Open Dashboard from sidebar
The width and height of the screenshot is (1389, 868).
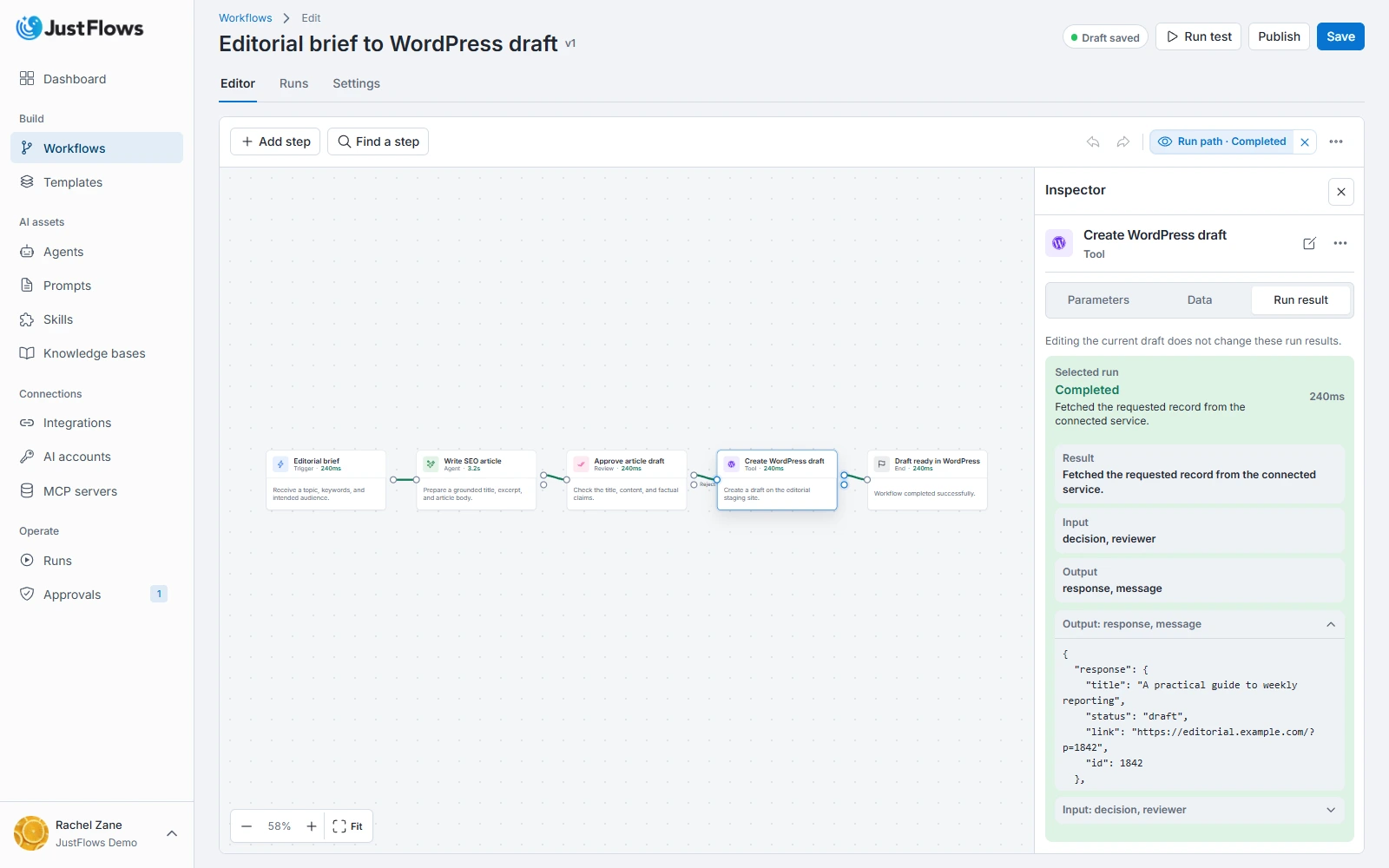(x=96, y=79)
